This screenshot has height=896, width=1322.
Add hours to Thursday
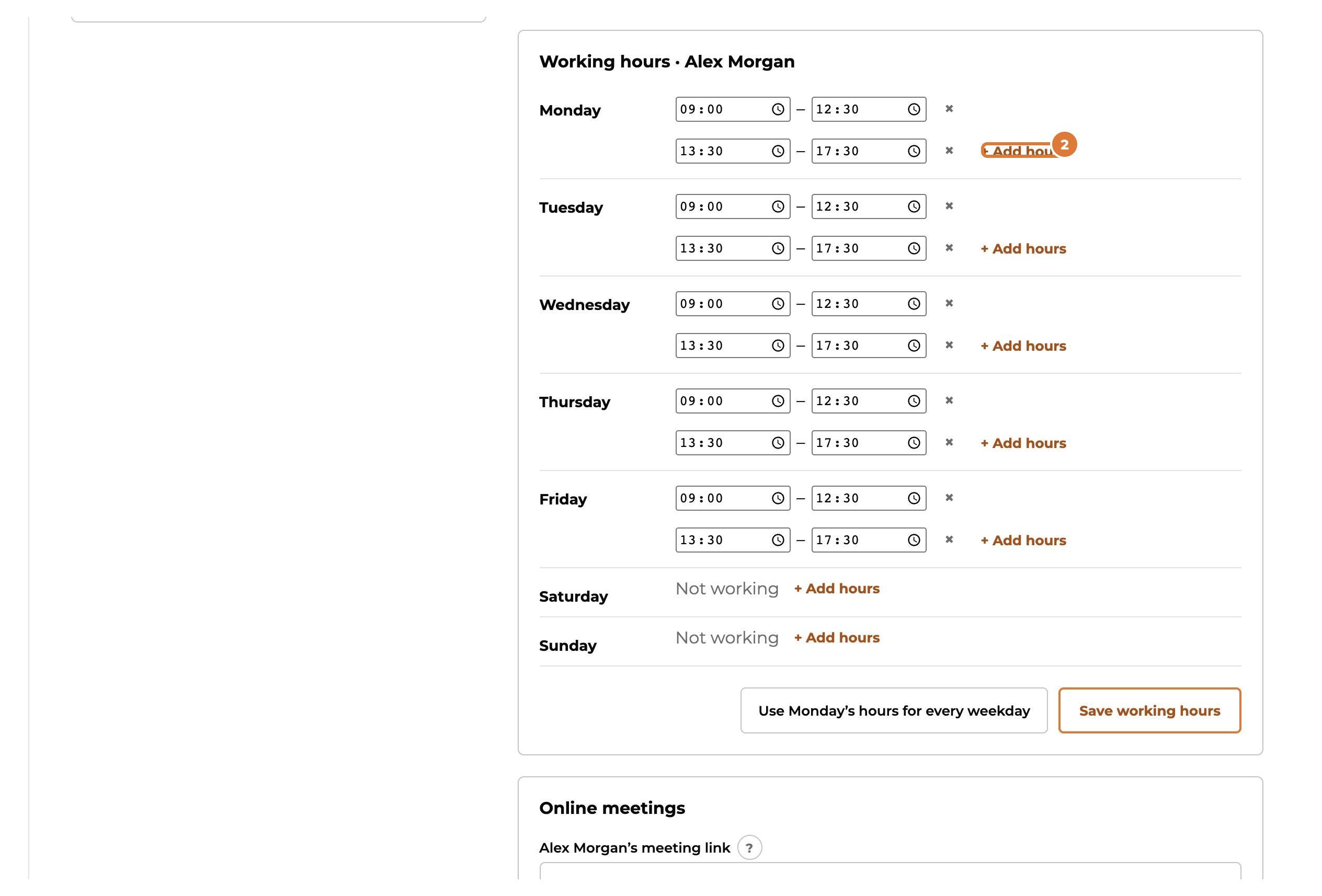click(x=1023, y=443)
